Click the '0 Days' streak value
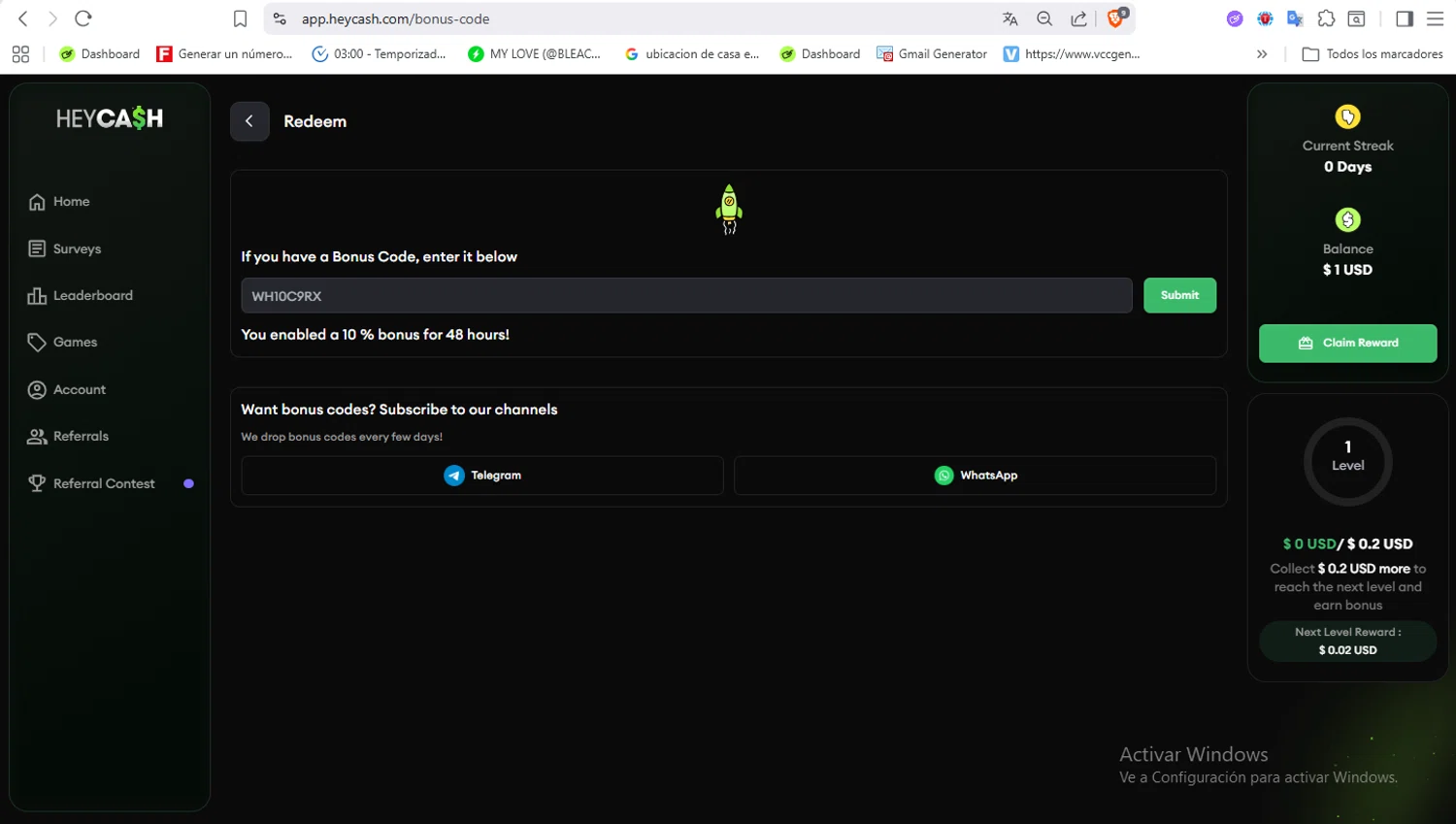Image resolution: width=1456 pixels, height=824 pixels. 1347,167
